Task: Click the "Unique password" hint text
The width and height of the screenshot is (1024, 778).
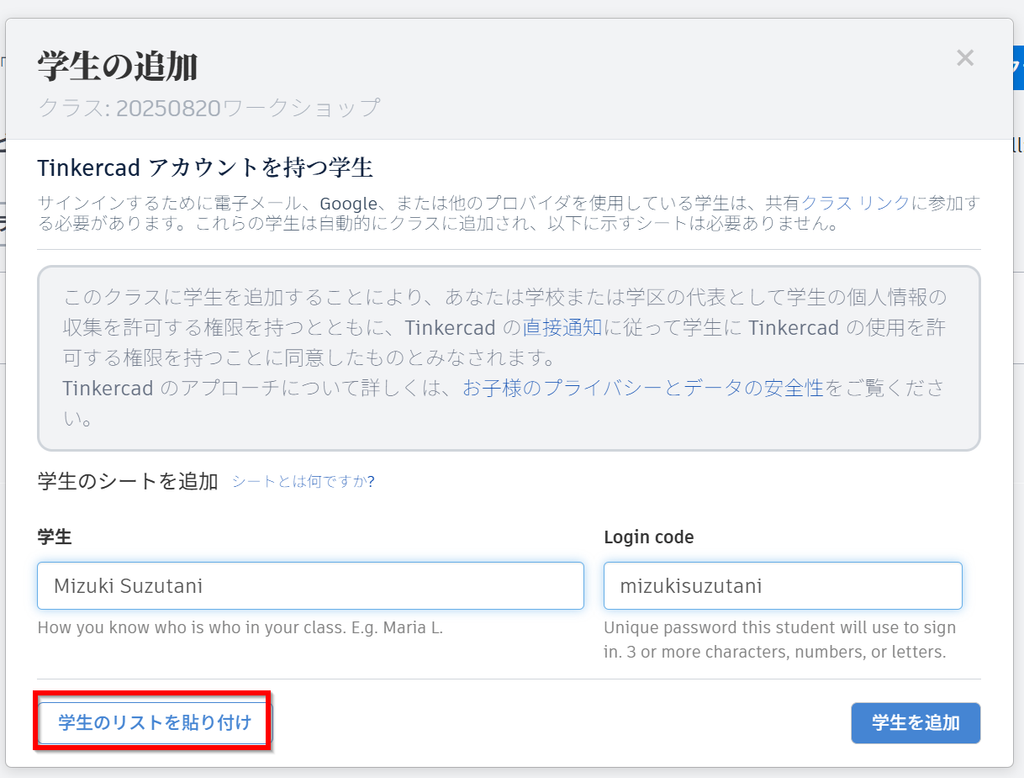Action: point(779,640)
